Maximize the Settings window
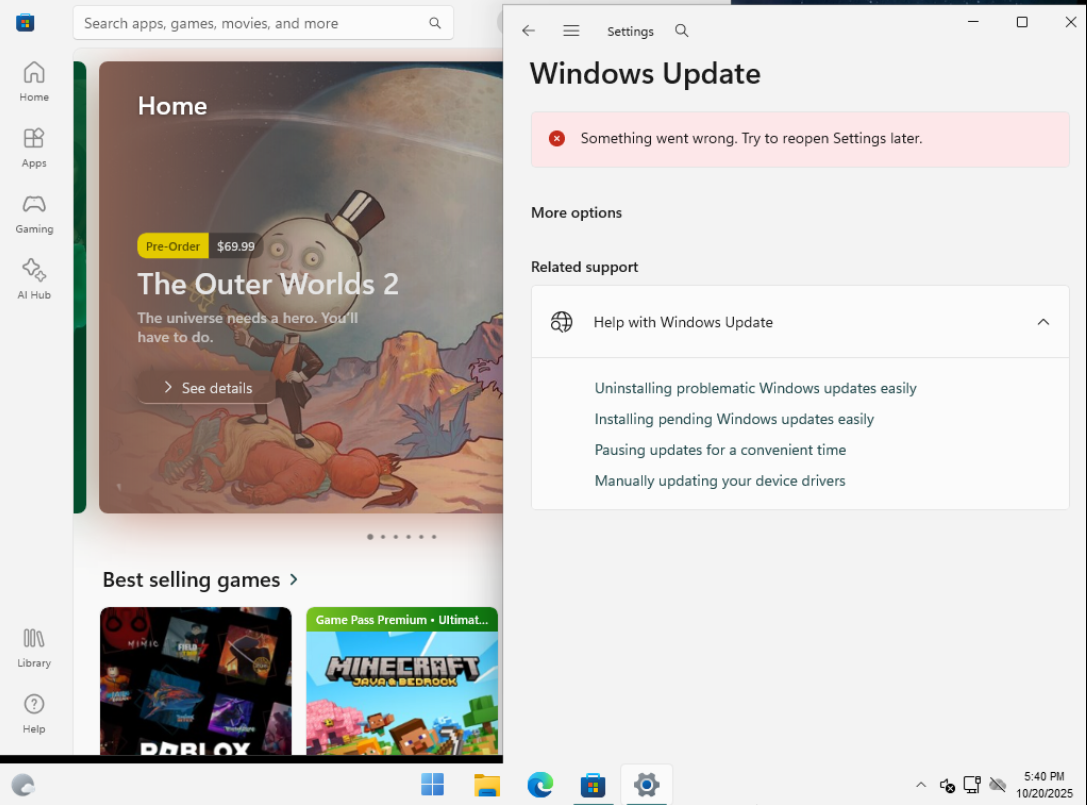1087x805 pixels. tap(1022, 22)
